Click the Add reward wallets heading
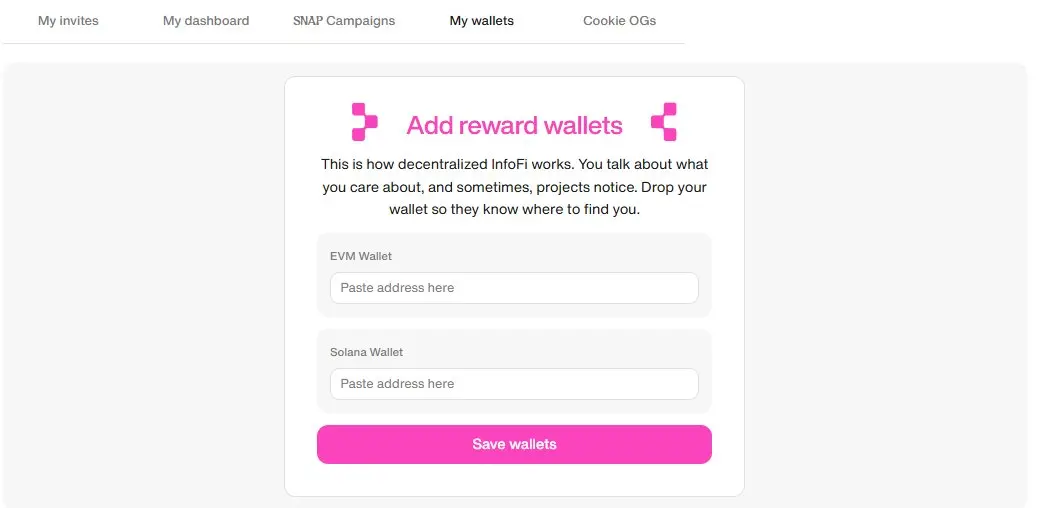The width and height of the screenshot is (1037, 508). tap(515, 125)
